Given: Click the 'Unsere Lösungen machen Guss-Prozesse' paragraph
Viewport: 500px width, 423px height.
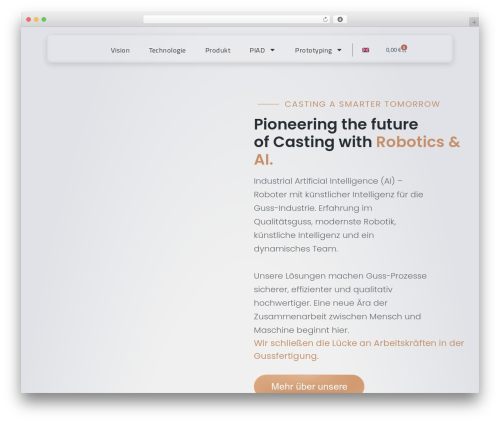Looking at the screenshot, I should point(340,303).
